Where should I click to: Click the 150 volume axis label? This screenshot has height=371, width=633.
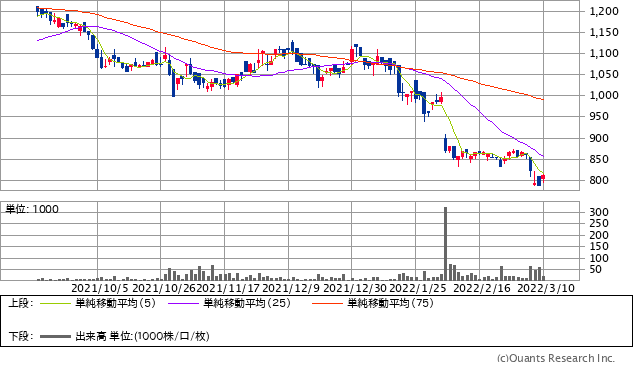599,246
